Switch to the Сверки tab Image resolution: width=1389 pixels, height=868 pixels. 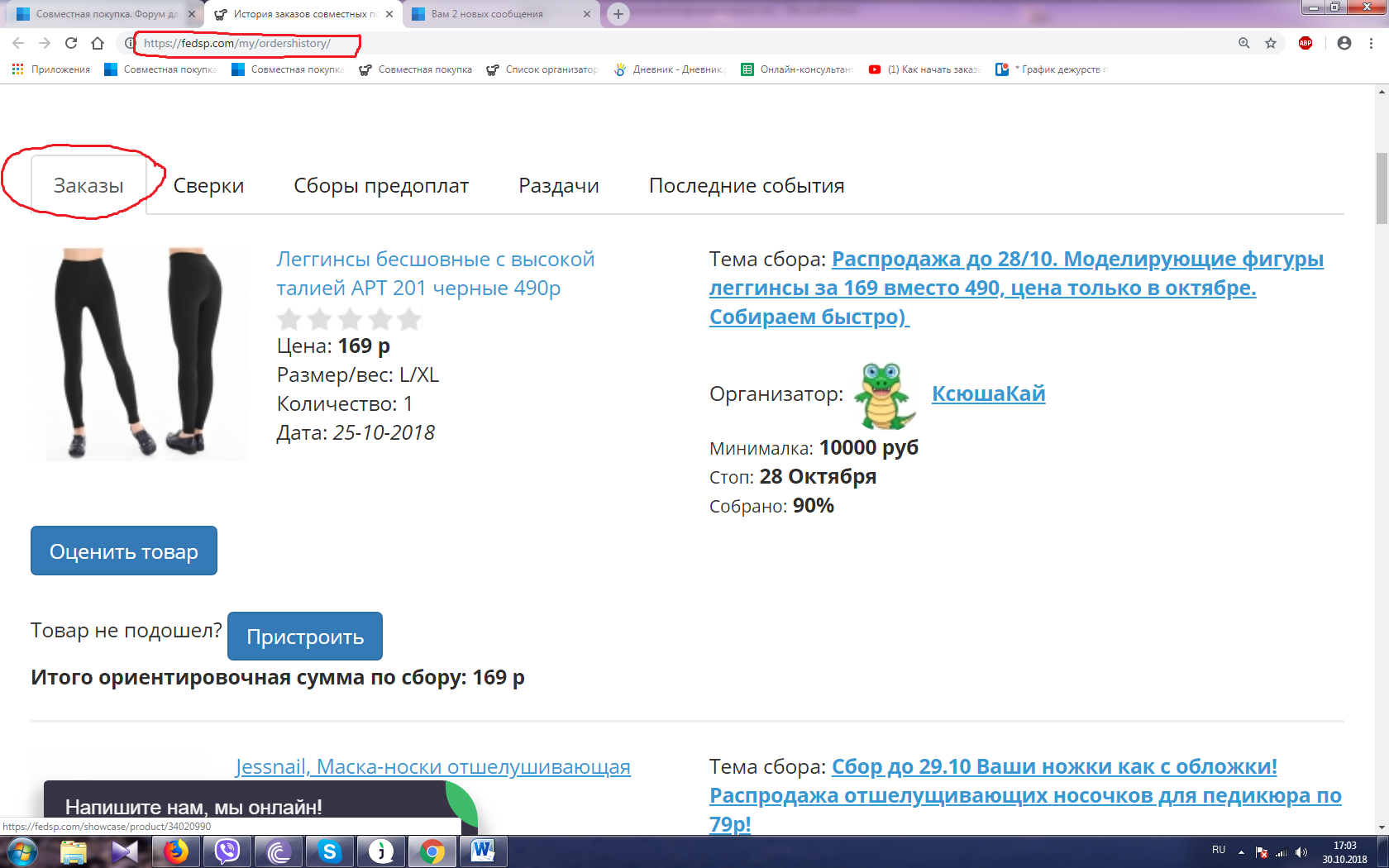[x=208, y=186]
